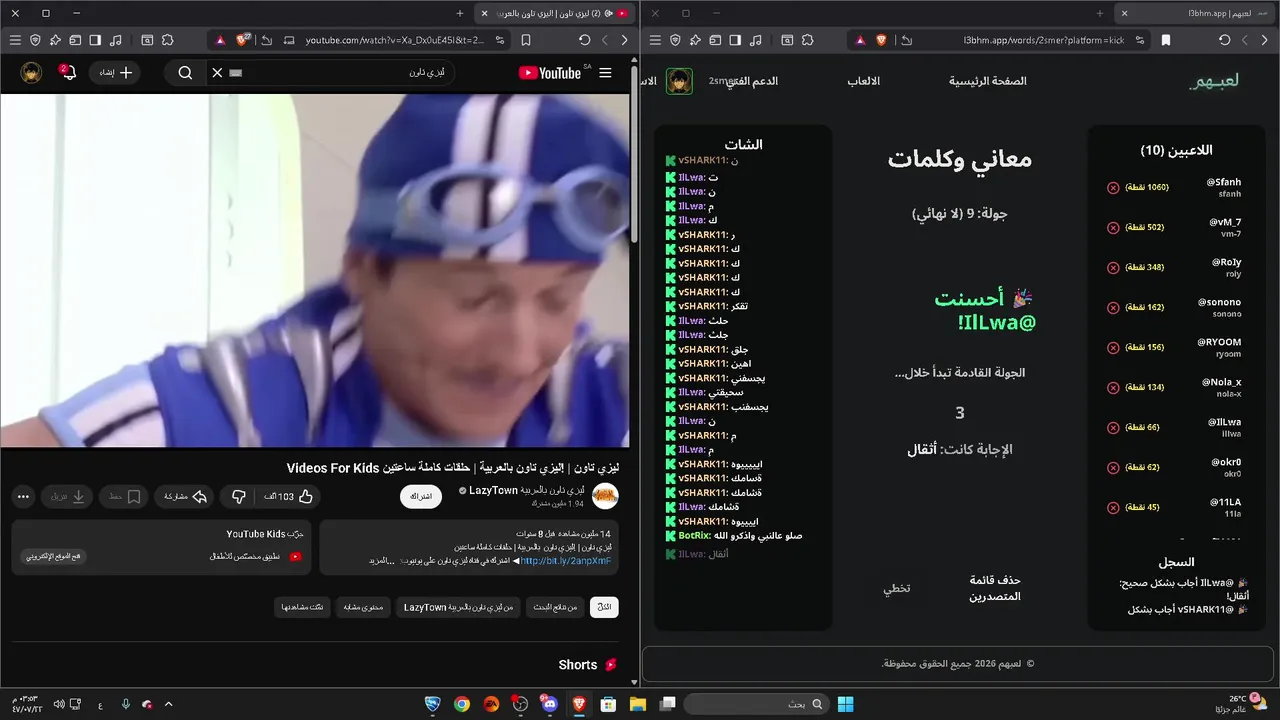Click the تخطي skip button
This screenshot has height=720, width=1280.
click(x=897, y=588)
